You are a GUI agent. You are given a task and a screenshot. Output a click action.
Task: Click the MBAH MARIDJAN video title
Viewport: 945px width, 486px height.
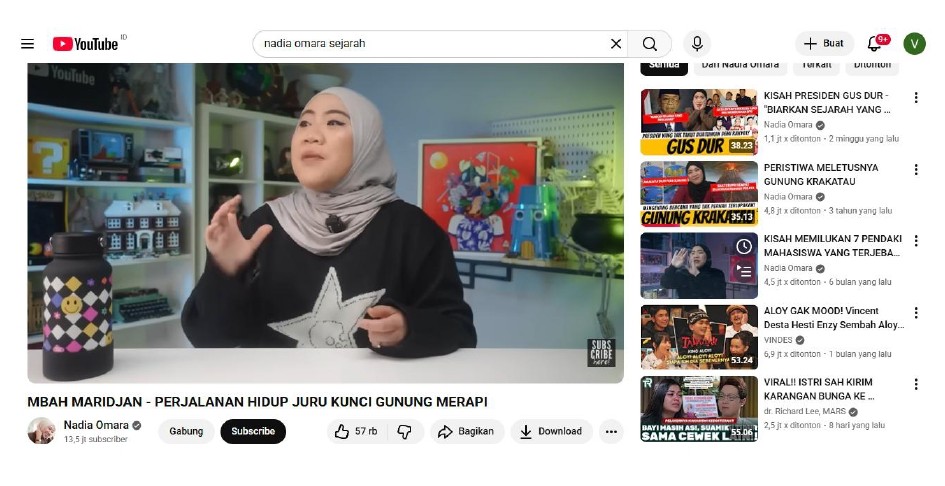(257, 402)
